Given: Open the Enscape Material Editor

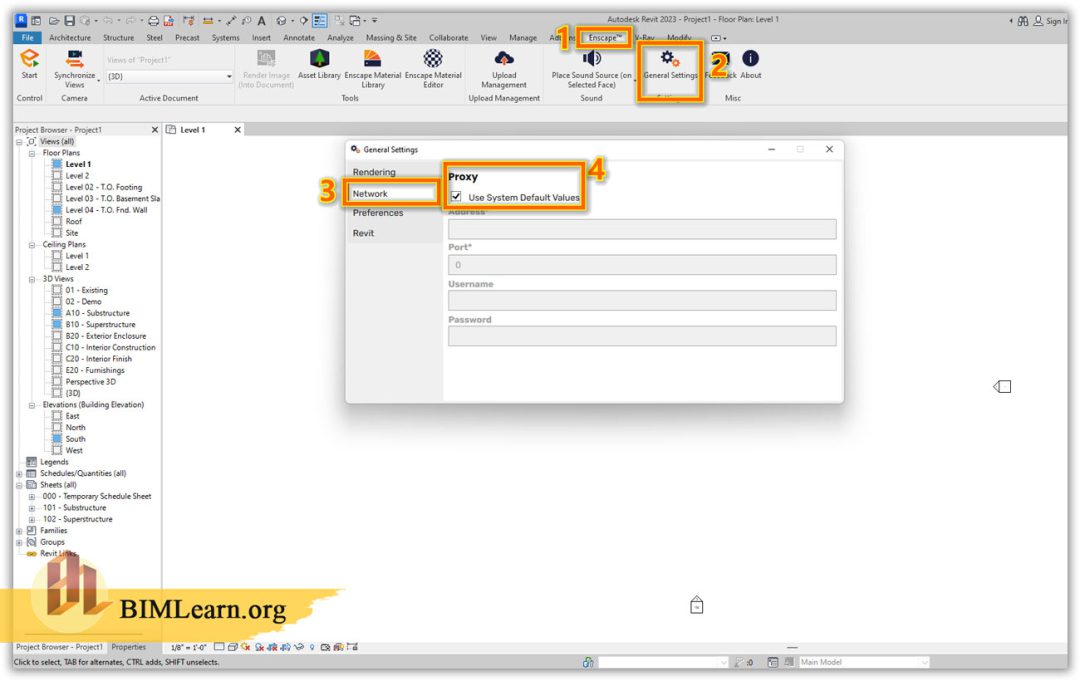Looking at the screenshot, I should coord(433,59).
